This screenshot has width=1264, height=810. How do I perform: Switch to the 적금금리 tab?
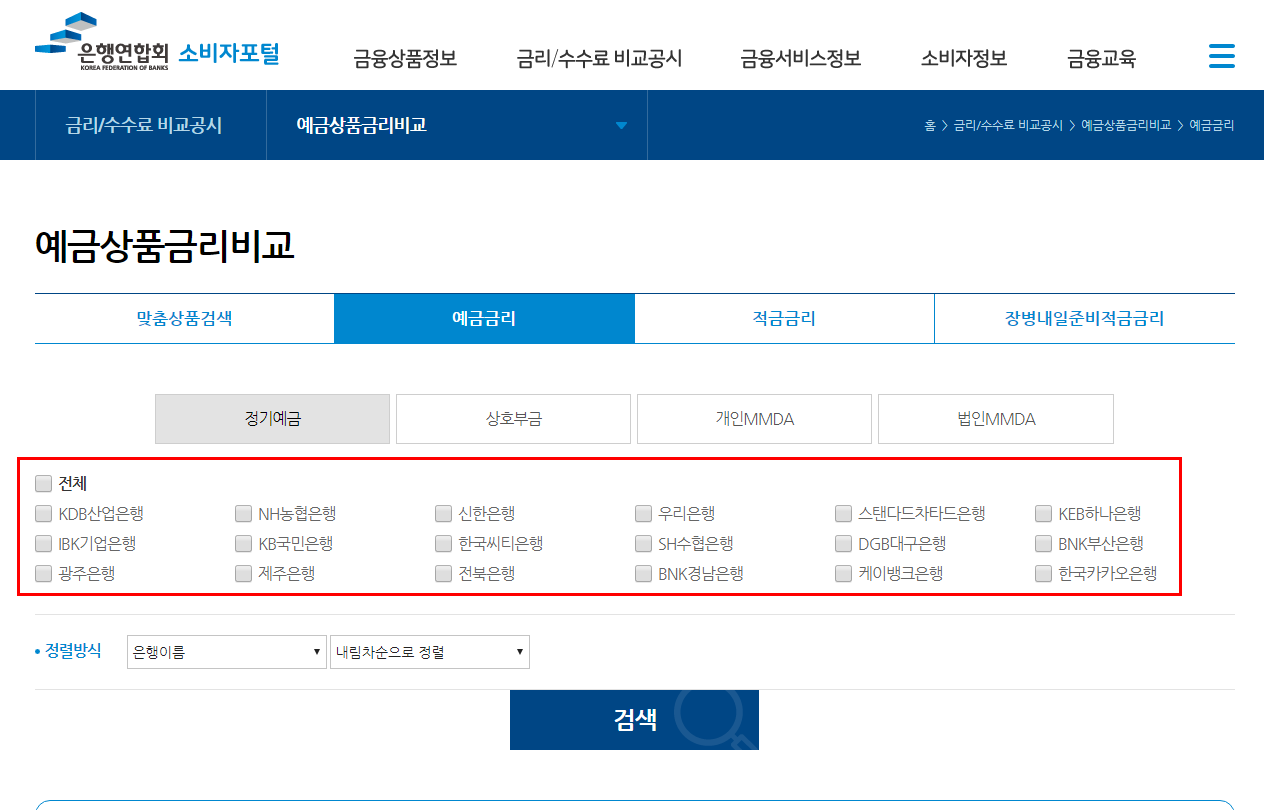tap(784, 319)
